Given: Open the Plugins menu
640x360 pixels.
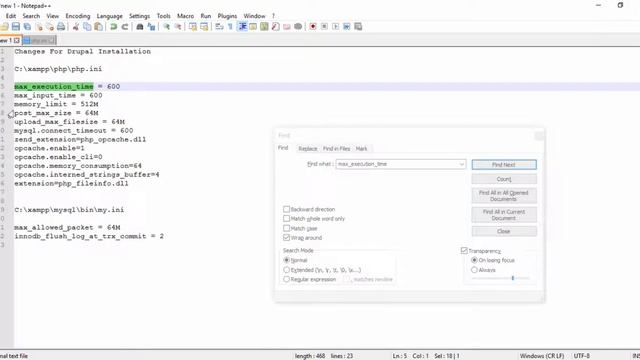Looking at the screenshot, I should click(227, 16).
